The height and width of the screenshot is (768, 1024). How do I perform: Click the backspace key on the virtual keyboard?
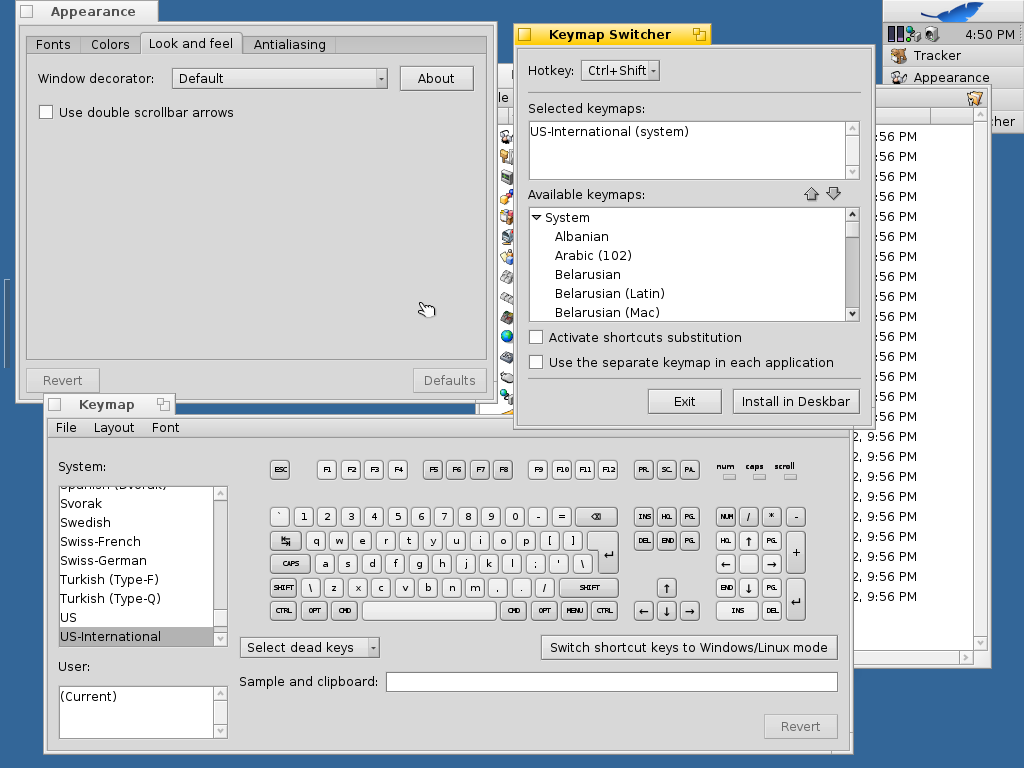click(596, 517)
